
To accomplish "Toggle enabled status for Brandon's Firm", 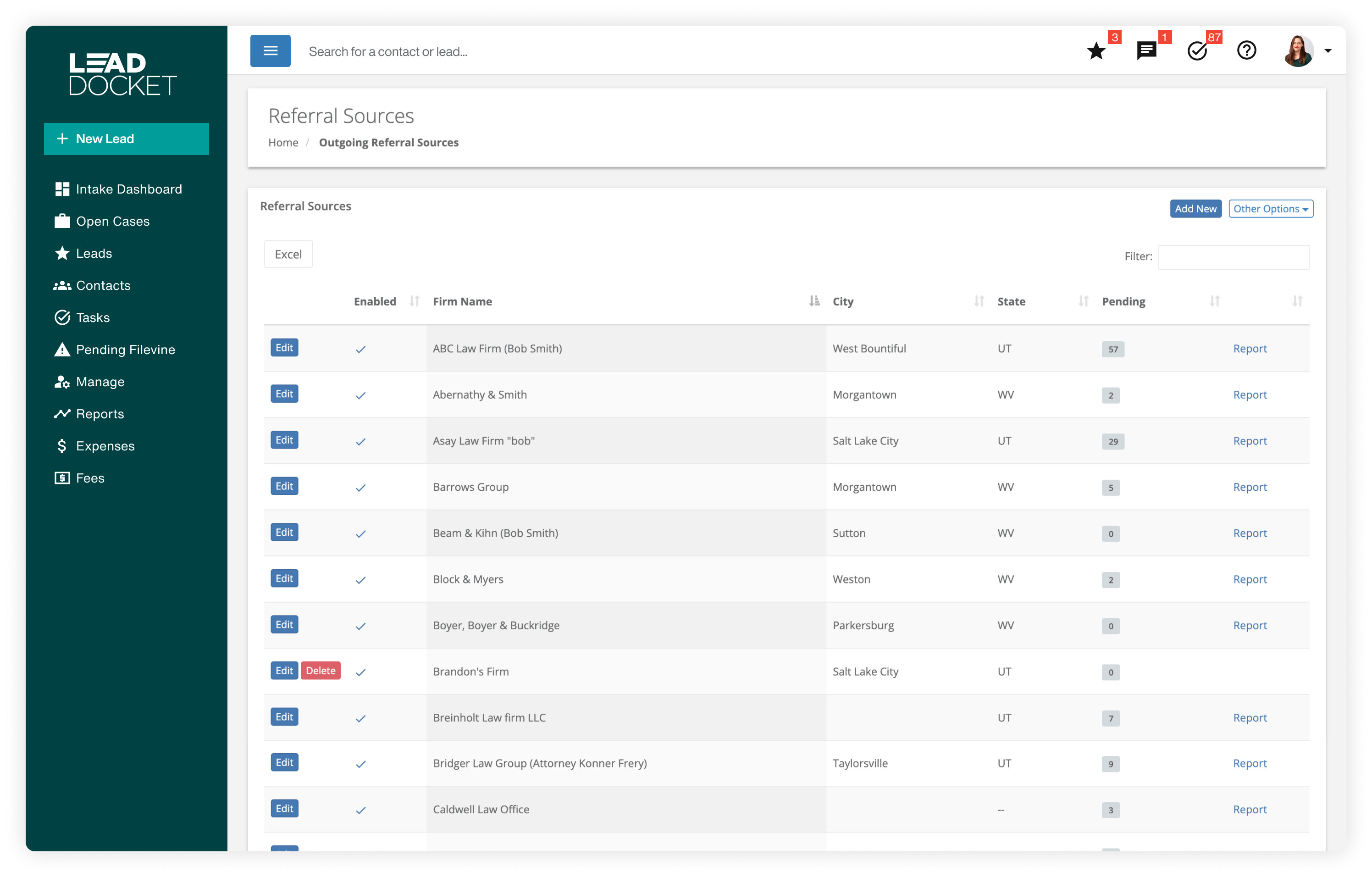I will pyautogui.click(x=360, y=672).
